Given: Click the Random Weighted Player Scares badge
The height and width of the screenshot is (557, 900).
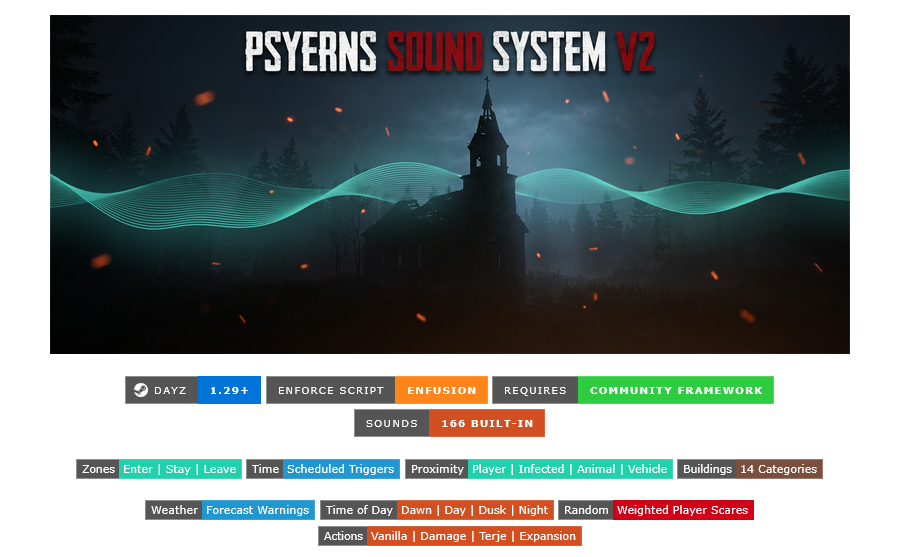Looking at the screenshot, I should (x=656, y=510).
